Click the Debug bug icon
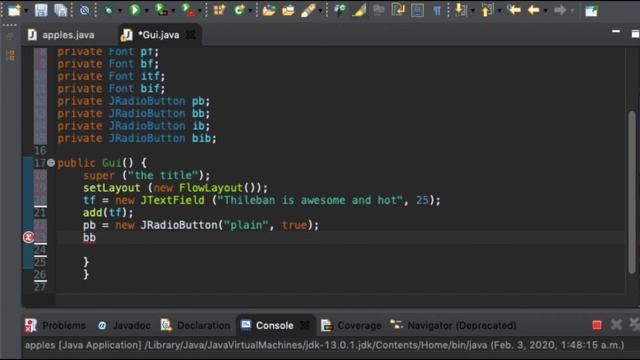This screenshot has width=640, height=360. click(109, 10)
